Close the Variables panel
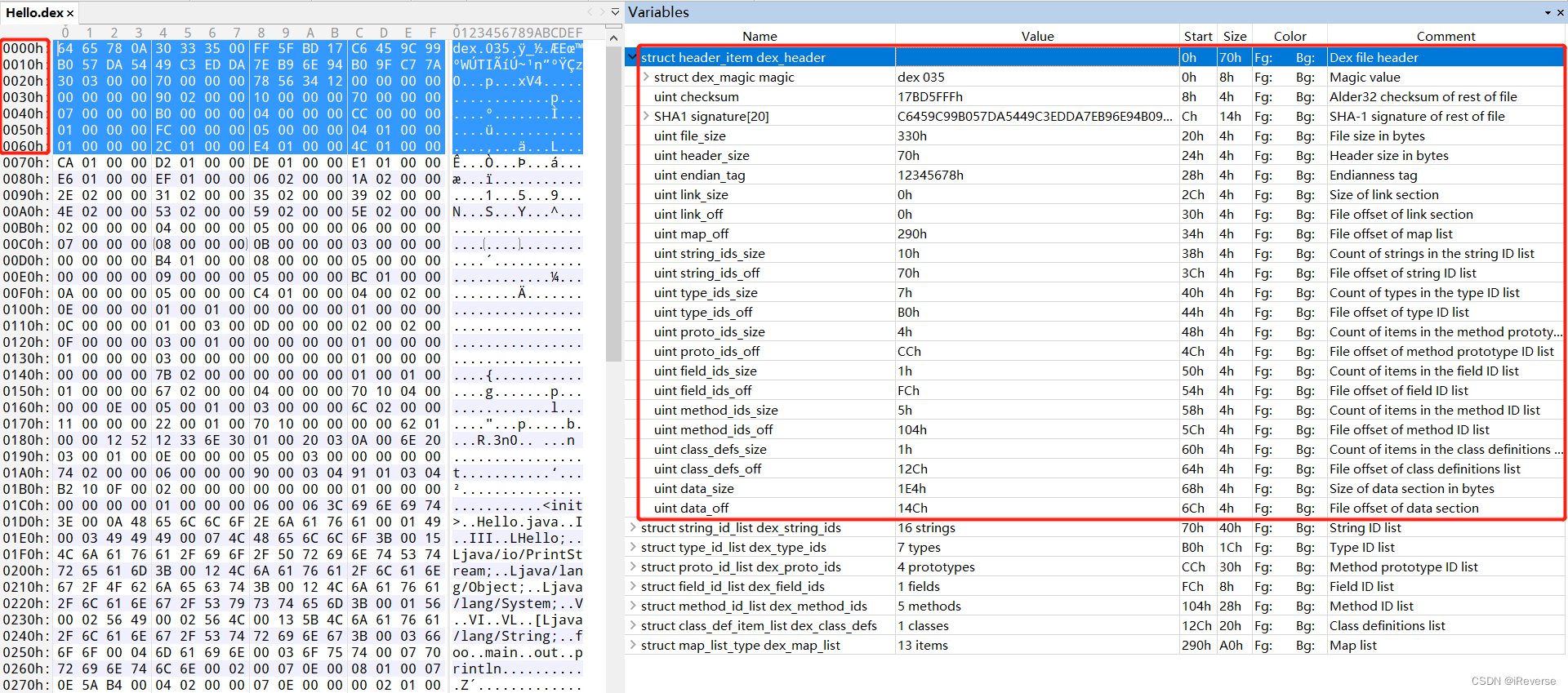Viewport: 1568px width, 693px height. 1559,13
